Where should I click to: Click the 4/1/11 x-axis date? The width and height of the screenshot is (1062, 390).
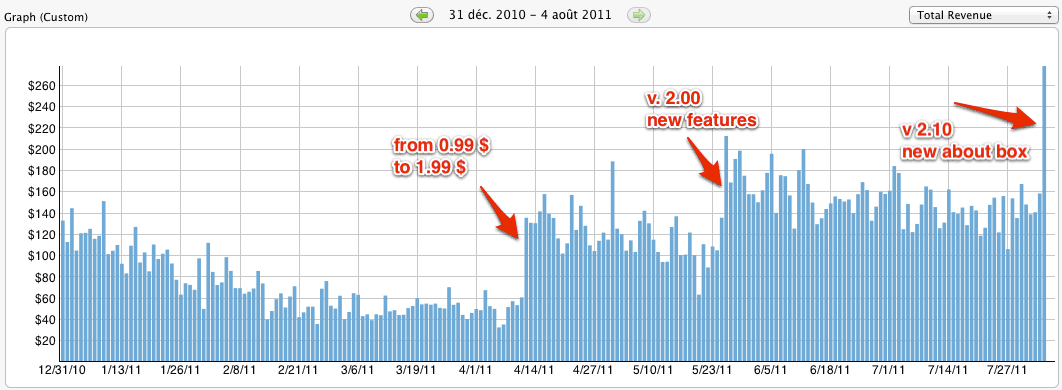[x=476, y=370]
